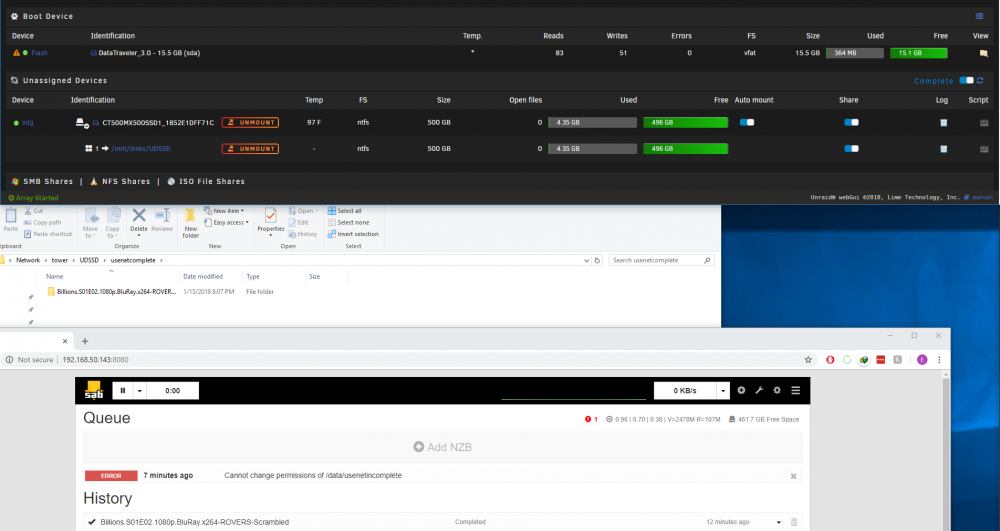The image size is (1000, 531).
Task: Open SABnzbd configuration gear icon
Action: (777, 390)
